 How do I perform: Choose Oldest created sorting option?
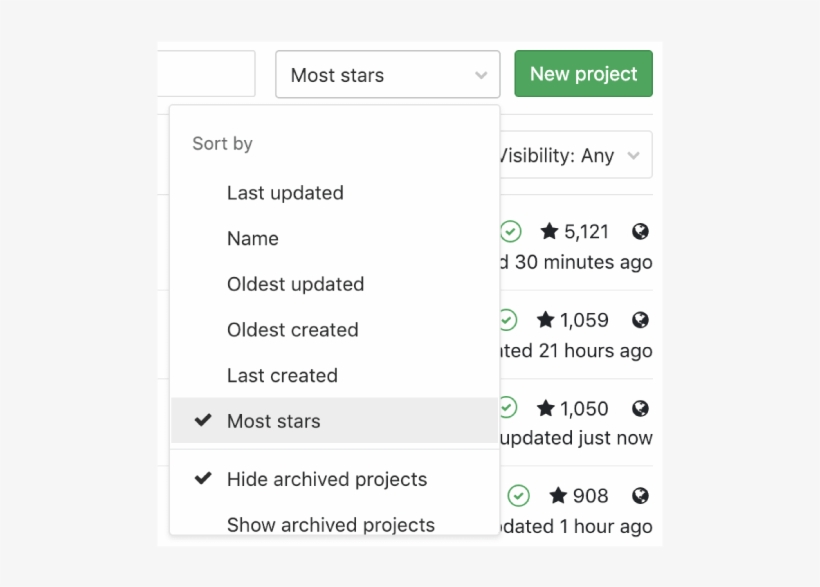[x=292, y=330]
